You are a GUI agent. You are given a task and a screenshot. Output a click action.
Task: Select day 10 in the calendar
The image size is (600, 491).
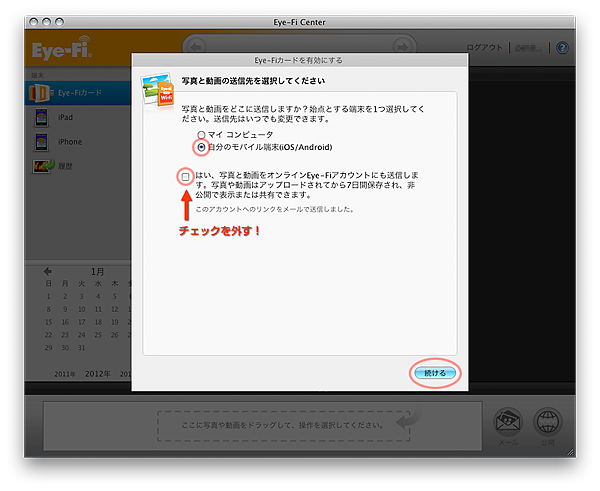pyautogui.click(x=81, y=309)
